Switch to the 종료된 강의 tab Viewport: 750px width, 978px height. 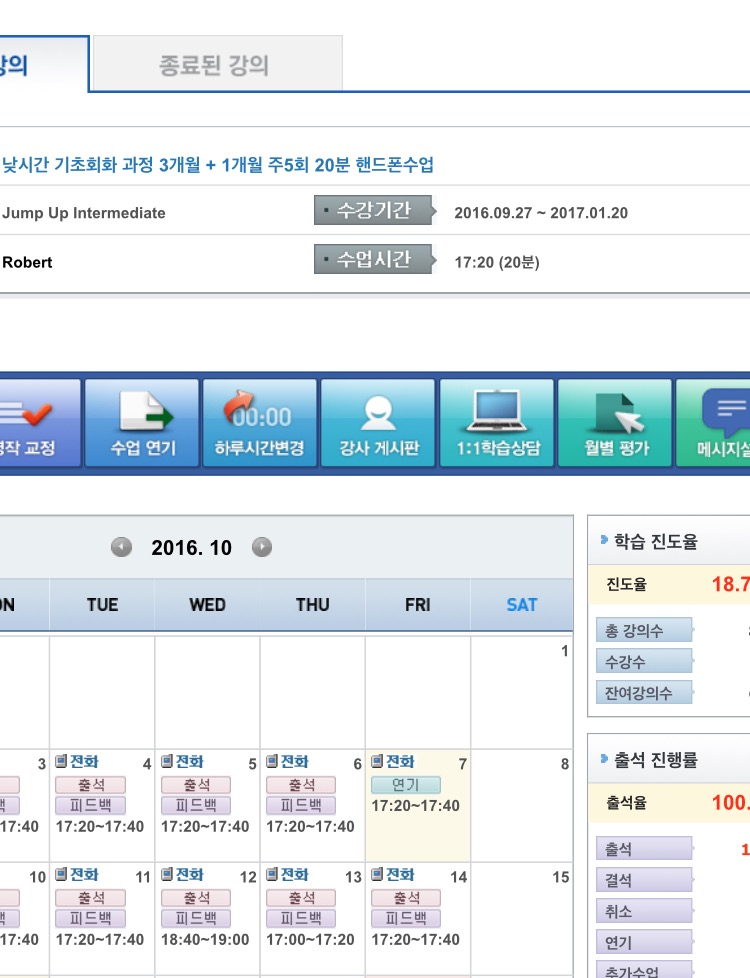(x=214, y=66)
